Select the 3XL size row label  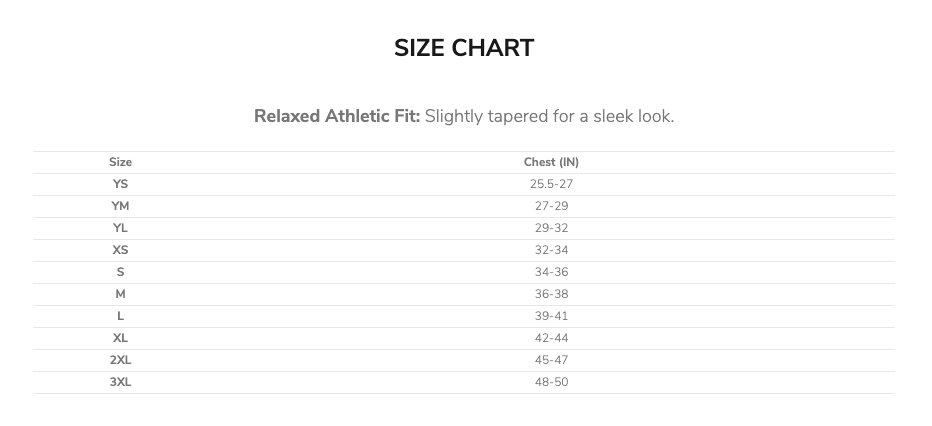[x=120, y=382]
